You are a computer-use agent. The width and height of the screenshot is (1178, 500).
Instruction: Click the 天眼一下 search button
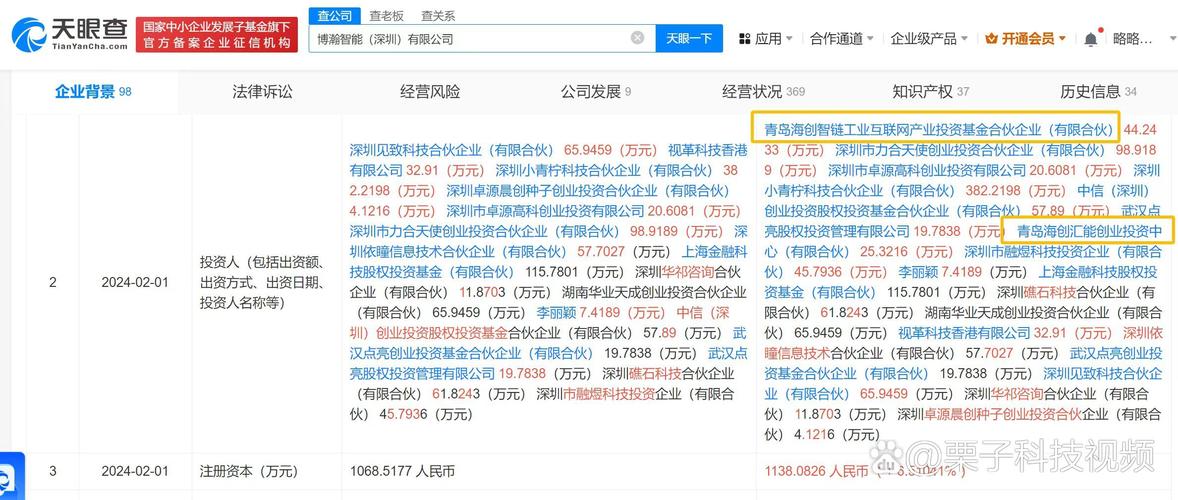tap(689, 38)
